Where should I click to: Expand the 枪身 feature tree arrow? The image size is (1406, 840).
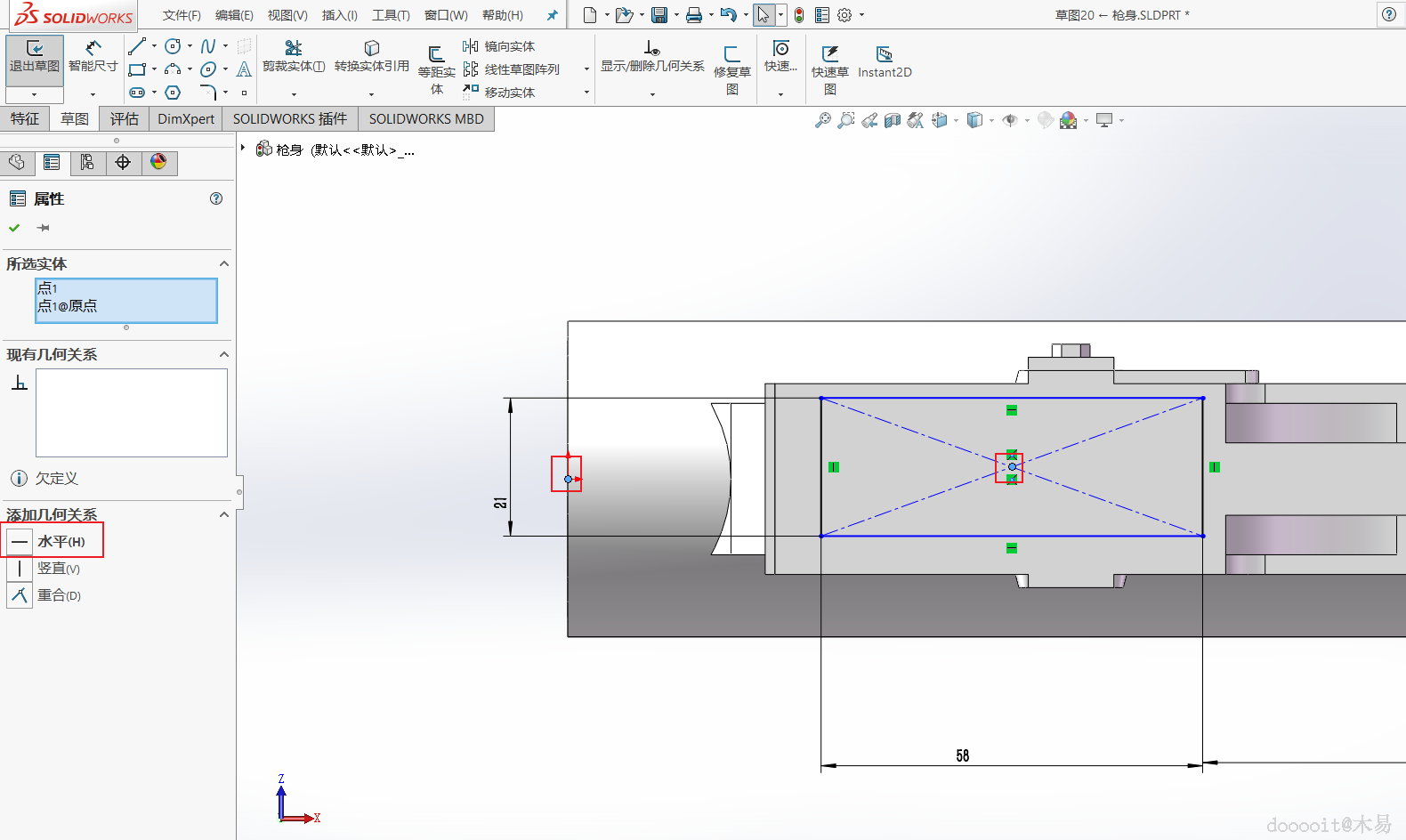click(x=243, y=149)
